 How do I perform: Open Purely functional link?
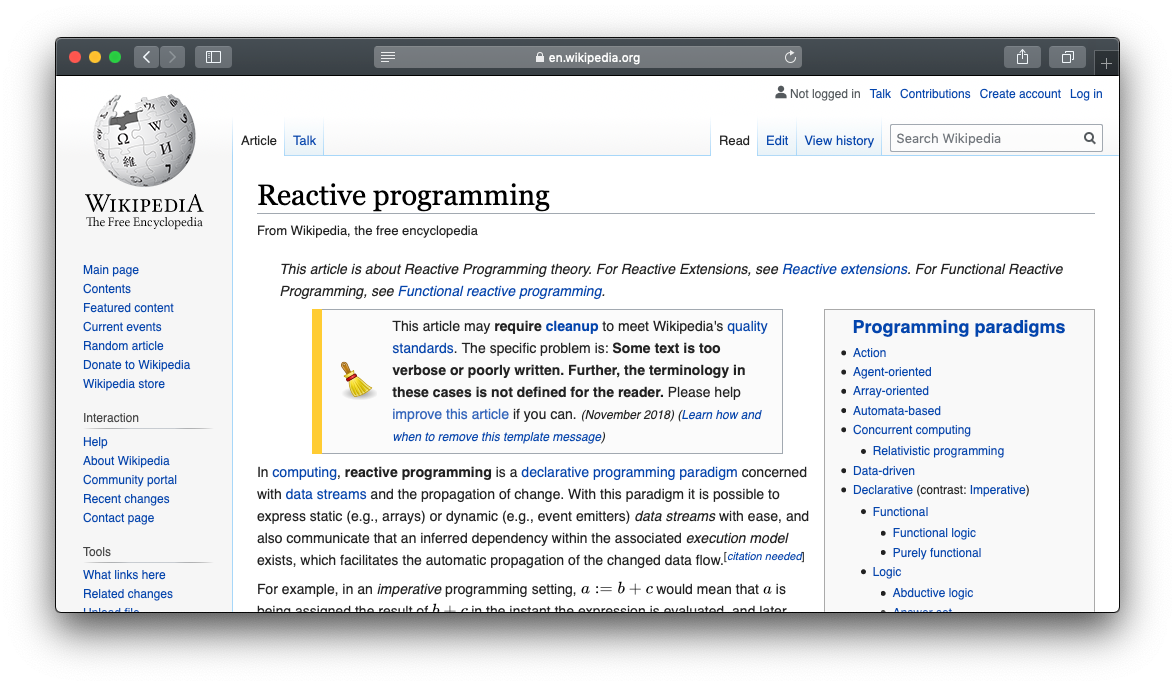click(937, 553)
